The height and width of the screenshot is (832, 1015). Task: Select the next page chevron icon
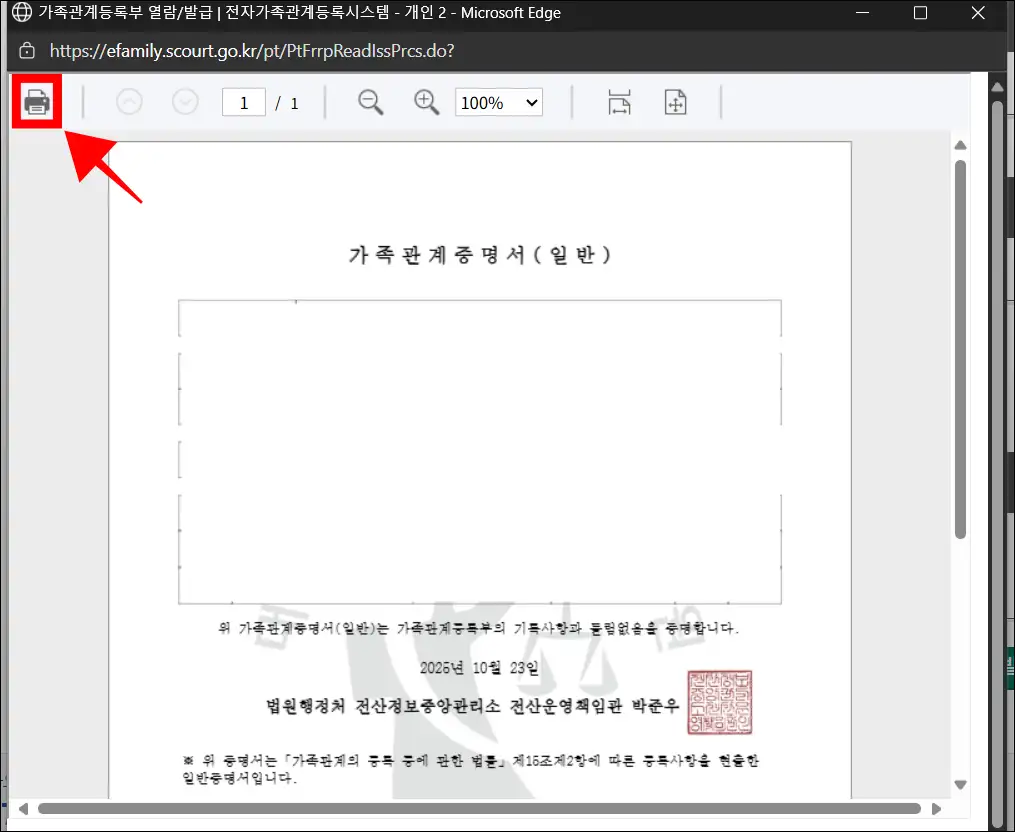coord(185,101)
